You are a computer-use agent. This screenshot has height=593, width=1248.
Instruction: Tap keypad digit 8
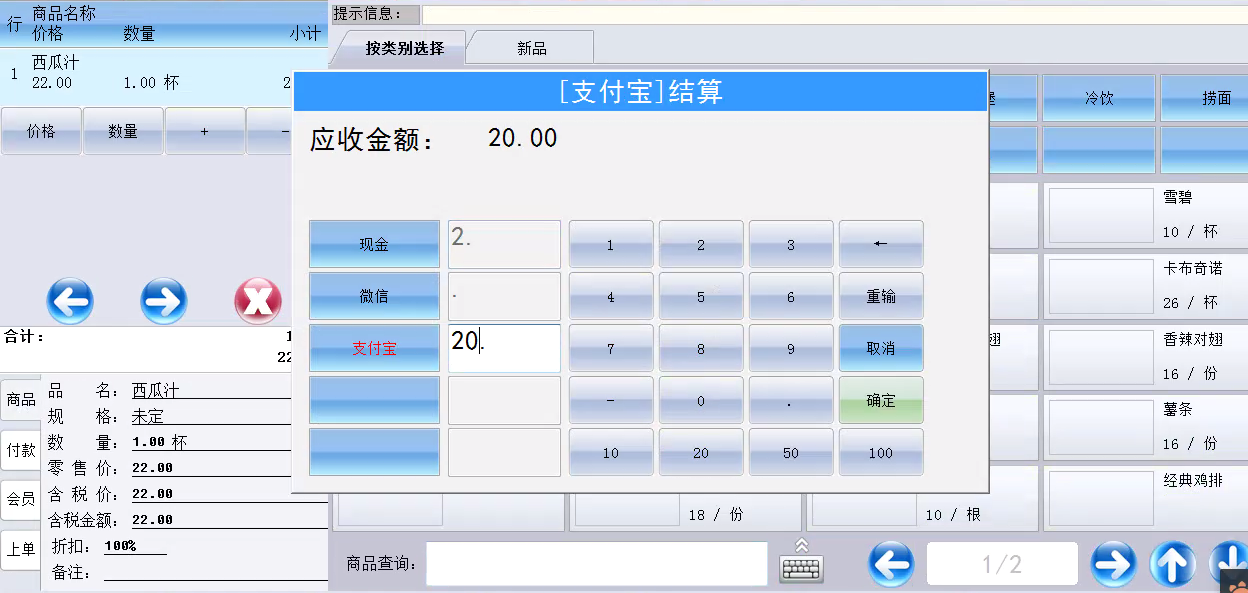(x=701, y=348)
